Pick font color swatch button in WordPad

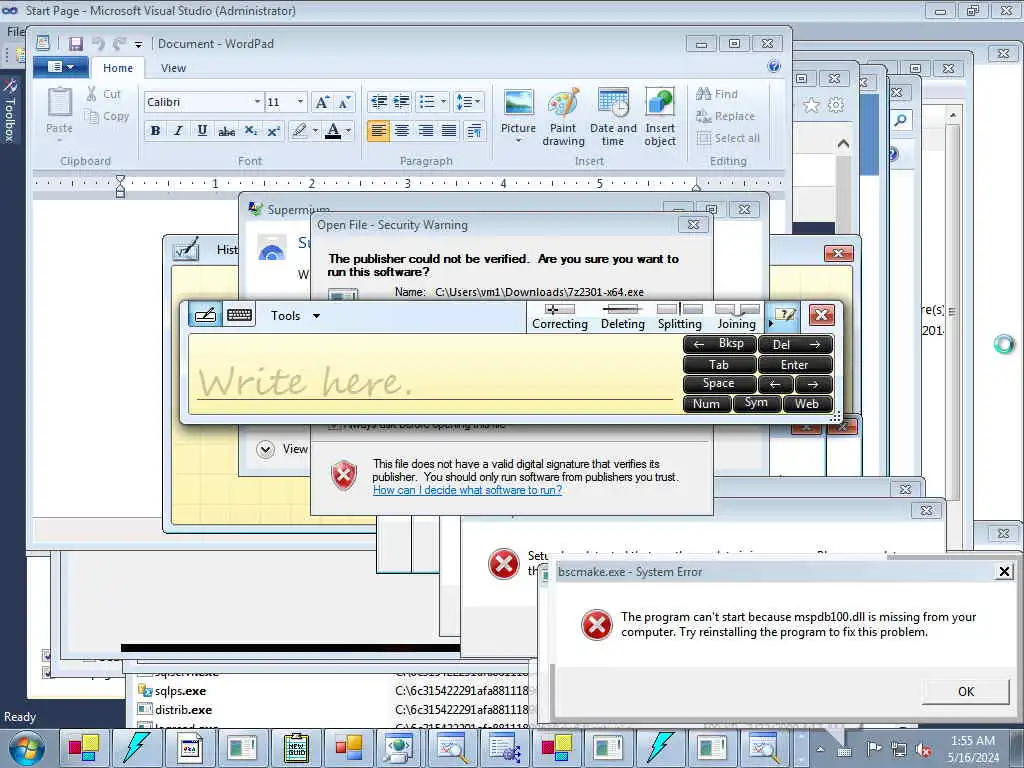click(x=333, y=131)
